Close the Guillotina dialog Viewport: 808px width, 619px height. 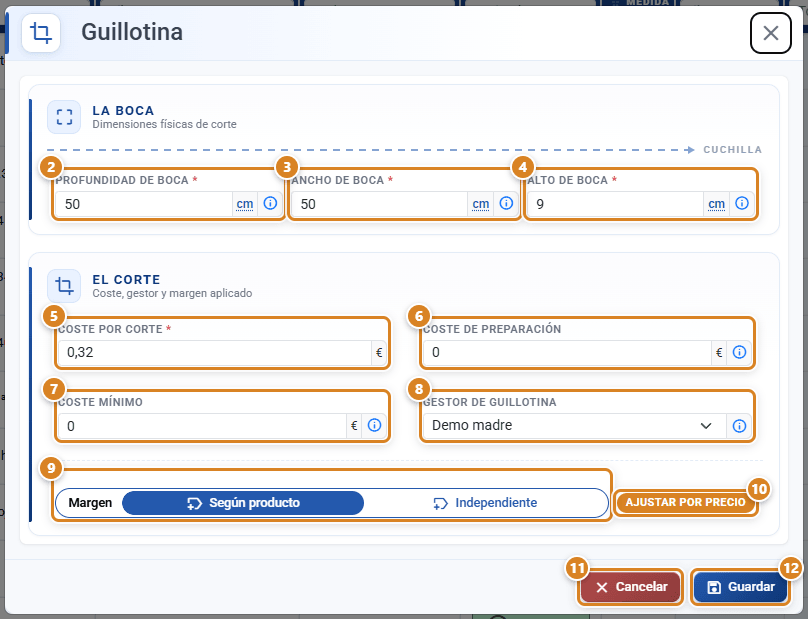[770, 33]
